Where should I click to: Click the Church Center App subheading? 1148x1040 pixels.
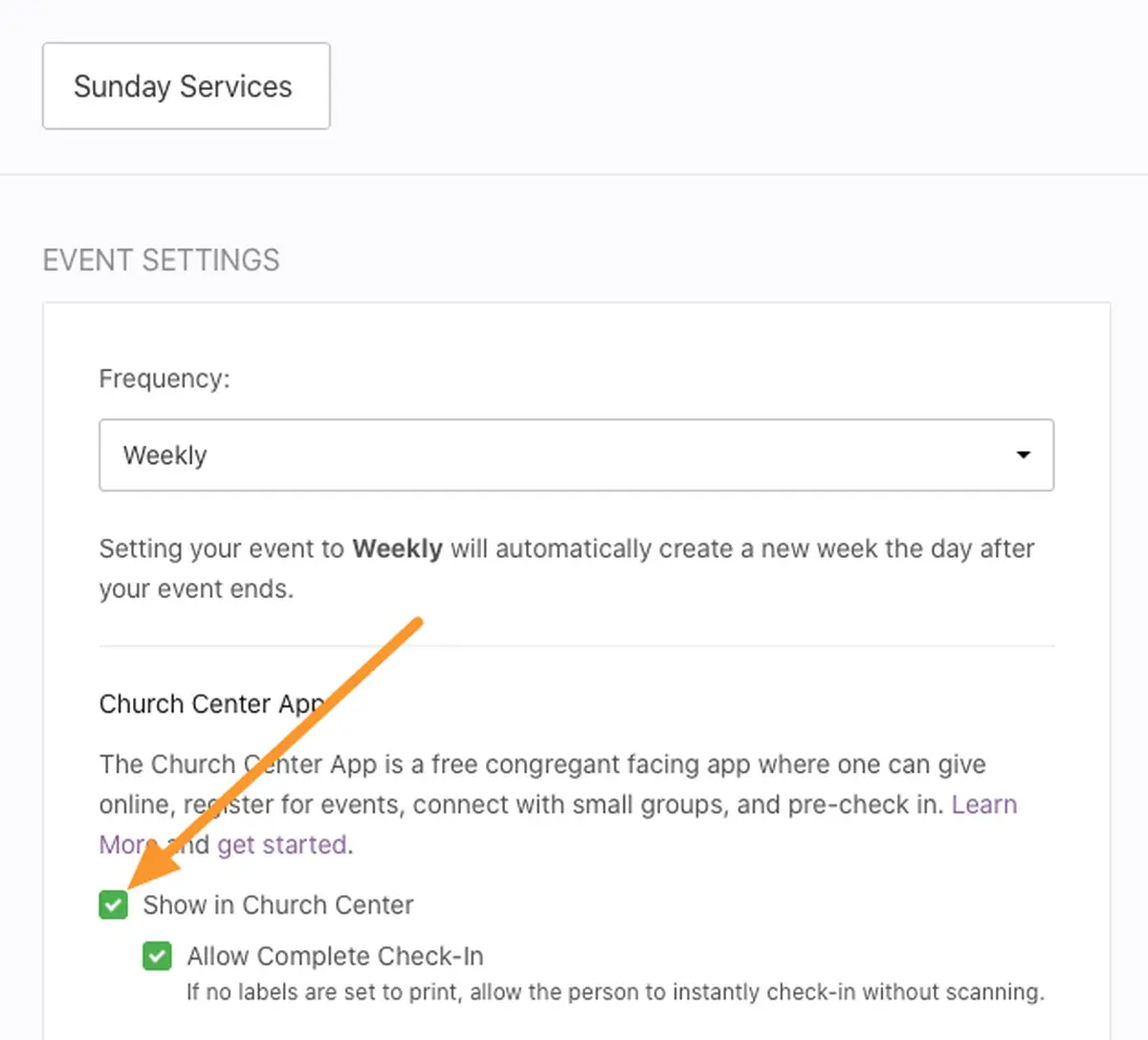point(211,704)
